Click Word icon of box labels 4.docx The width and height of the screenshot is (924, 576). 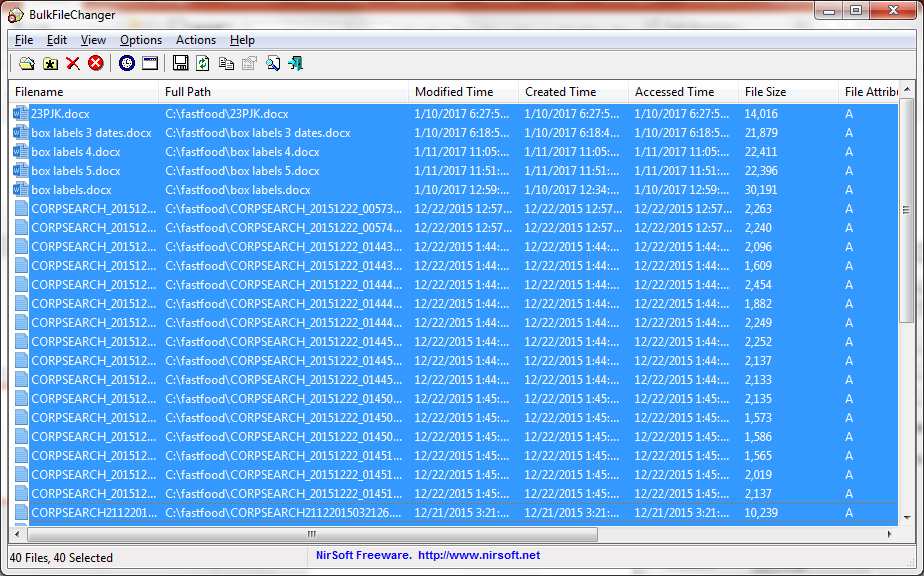tap(21, 152)
